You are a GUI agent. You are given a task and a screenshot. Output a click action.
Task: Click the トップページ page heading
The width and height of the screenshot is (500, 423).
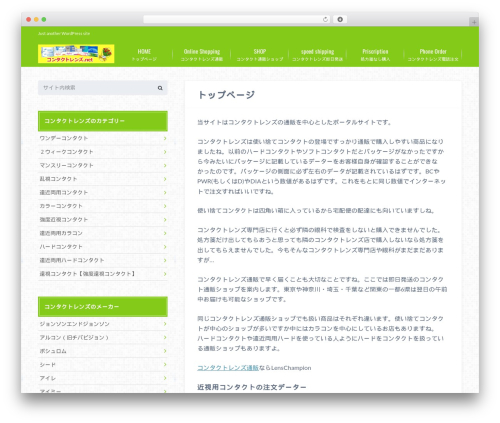(x=226, y=95)
